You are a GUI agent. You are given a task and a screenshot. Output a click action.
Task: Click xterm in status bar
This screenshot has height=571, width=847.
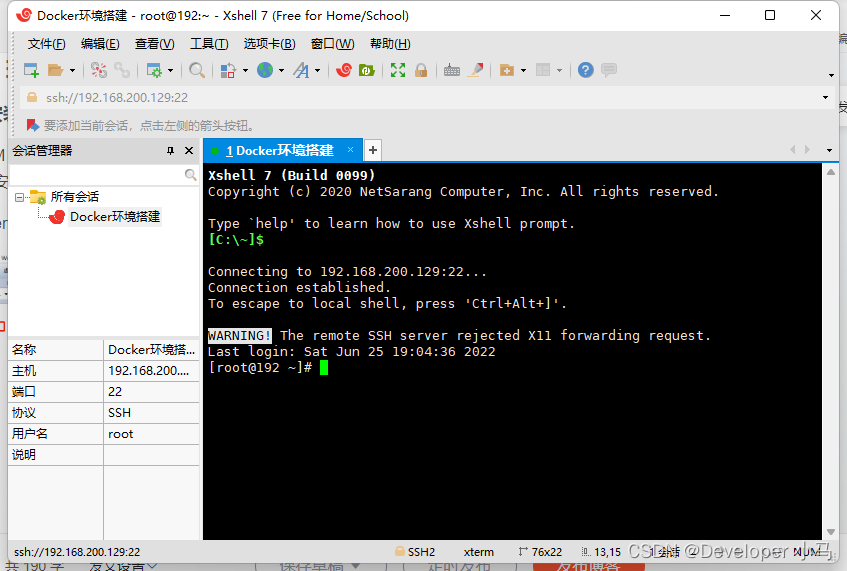click(x=479, y=552)
